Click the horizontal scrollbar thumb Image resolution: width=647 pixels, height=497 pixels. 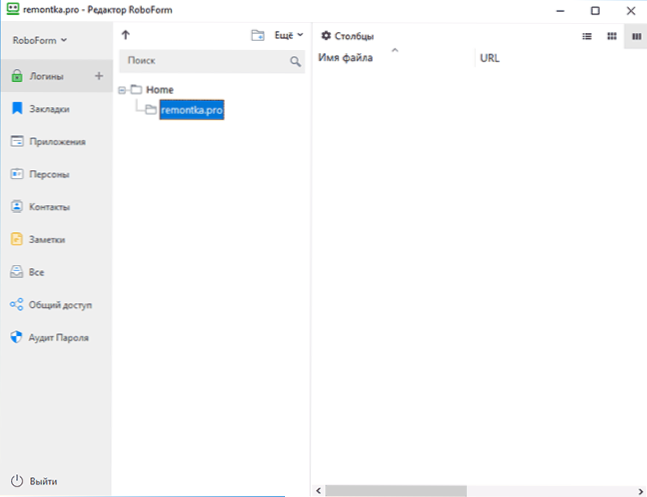(396, 491)
